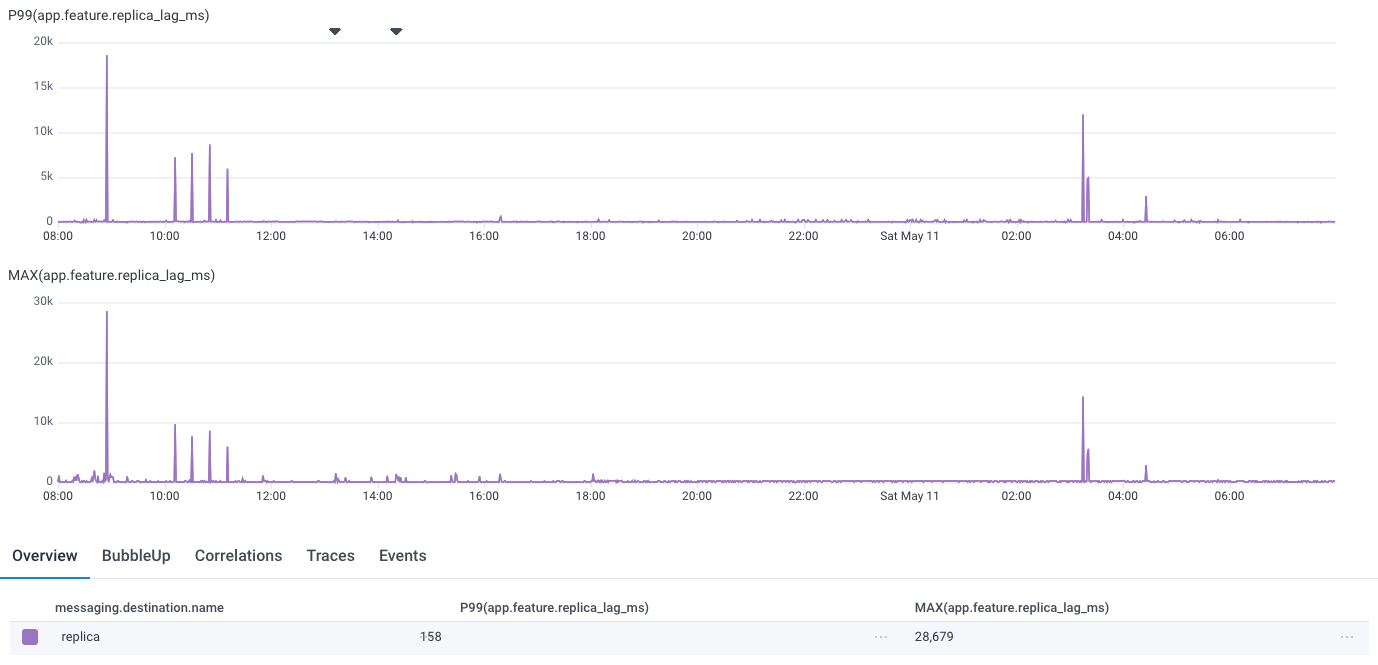
Task: Click the 'Sat May 11' label on the P99 chart axis
Action: [909, 237]
